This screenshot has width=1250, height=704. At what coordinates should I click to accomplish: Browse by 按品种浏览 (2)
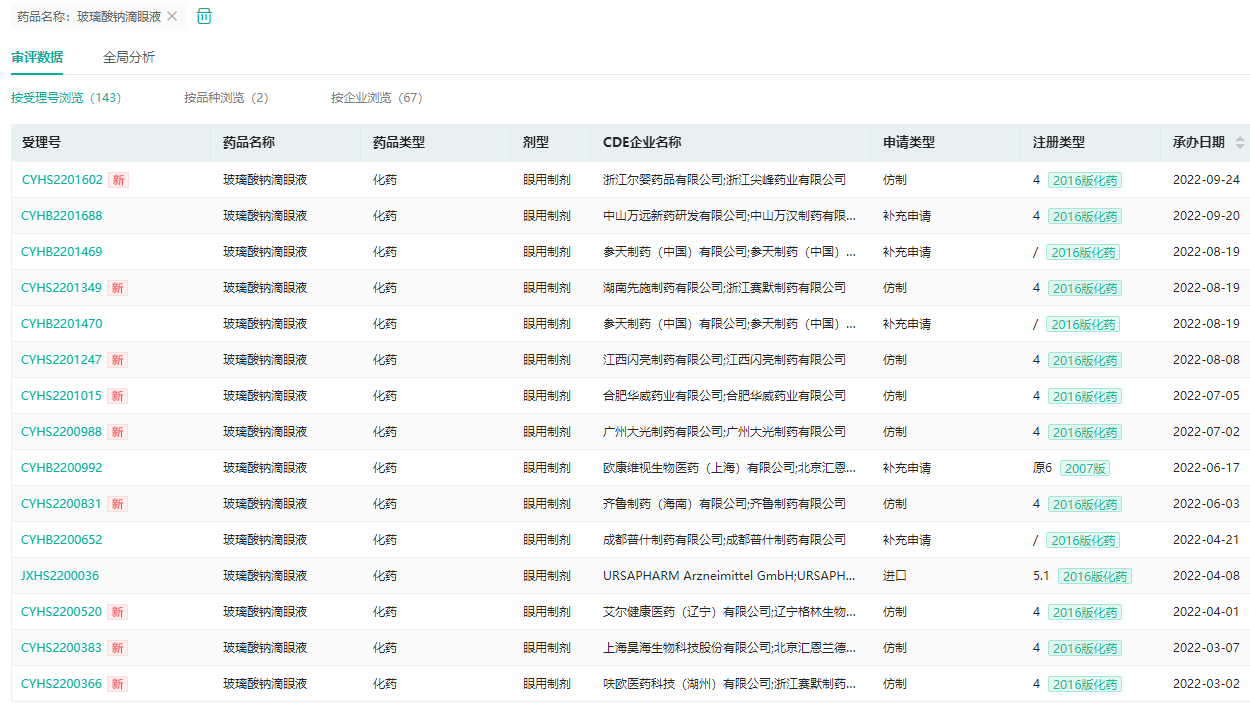click(x=226, y=98)
